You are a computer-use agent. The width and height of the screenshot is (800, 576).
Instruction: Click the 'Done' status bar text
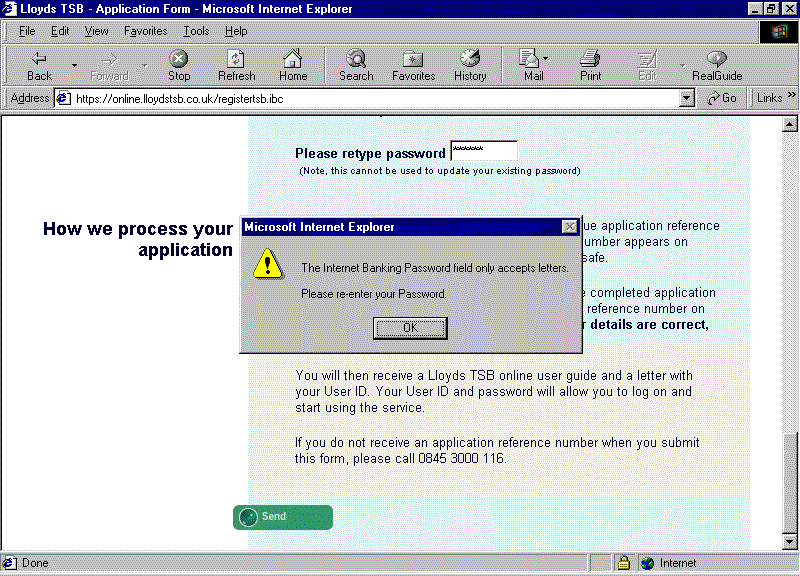coord(35,563)
